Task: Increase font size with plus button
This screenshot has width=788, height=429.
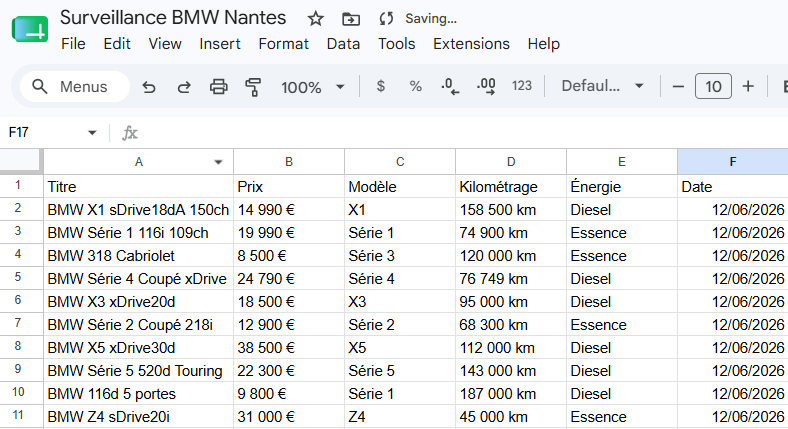Action: pos(748,86)
